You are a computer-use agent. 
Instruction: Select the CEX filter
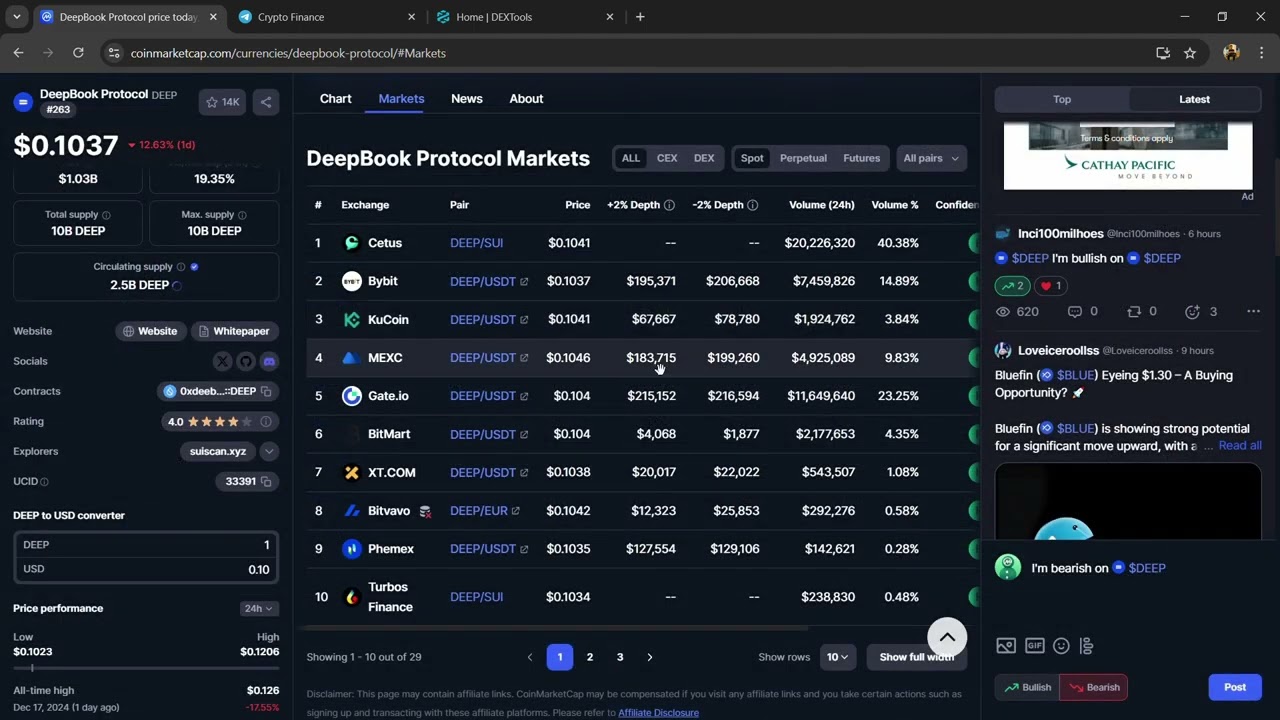(x=667, y=158)
